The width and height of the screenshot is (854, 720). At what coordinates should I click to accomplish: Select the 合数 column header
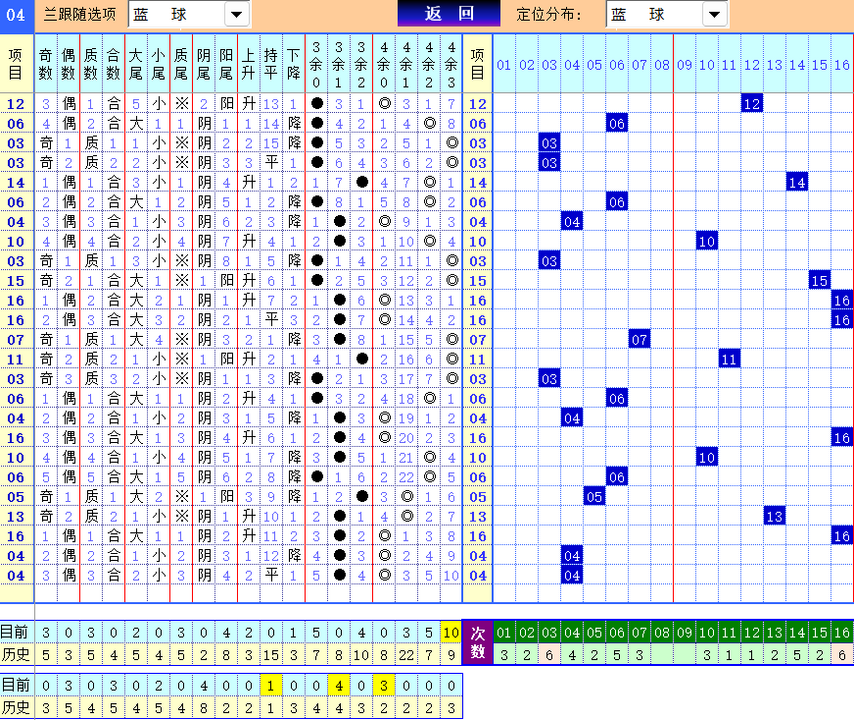[x=113, y=64]
